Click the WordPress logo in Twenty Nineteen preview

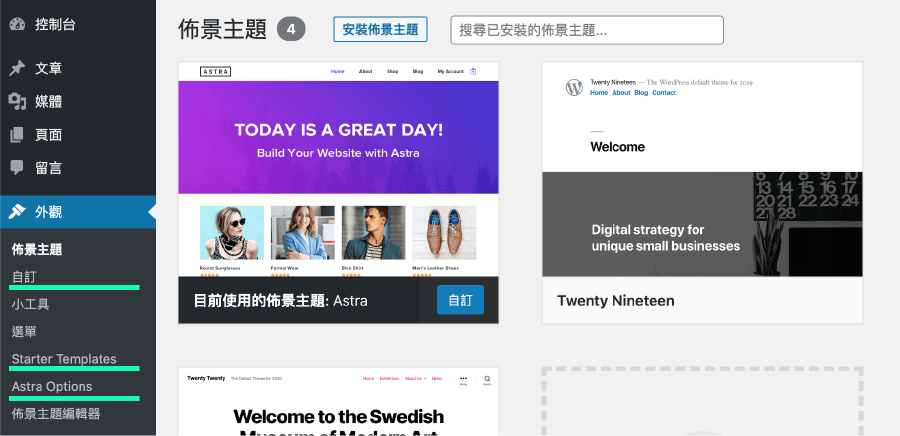pyautogui.click(x=574, y=87)
